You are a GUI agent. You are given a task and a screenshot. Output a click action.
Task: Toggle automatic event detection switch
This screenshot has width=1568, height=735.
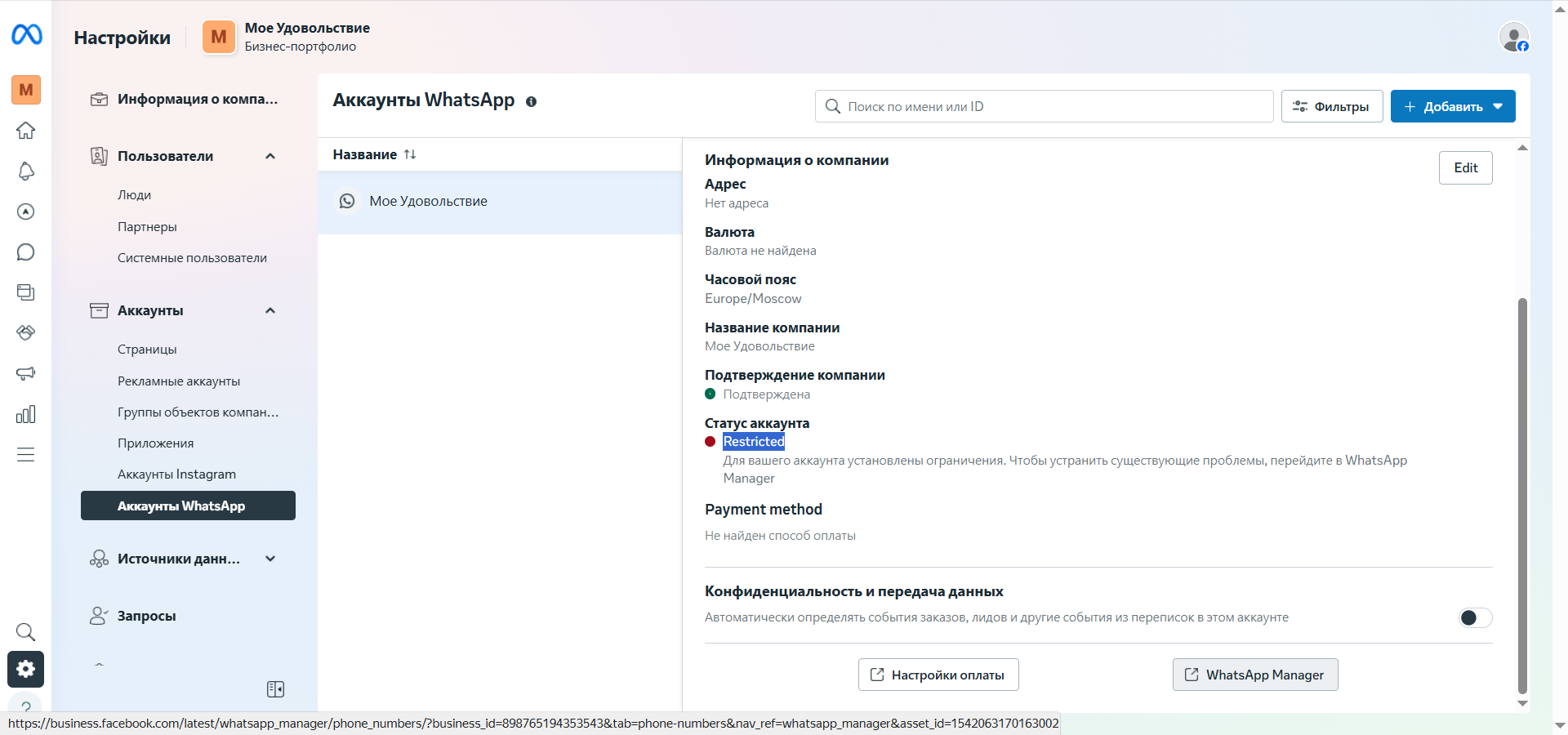coord(1475,618)
